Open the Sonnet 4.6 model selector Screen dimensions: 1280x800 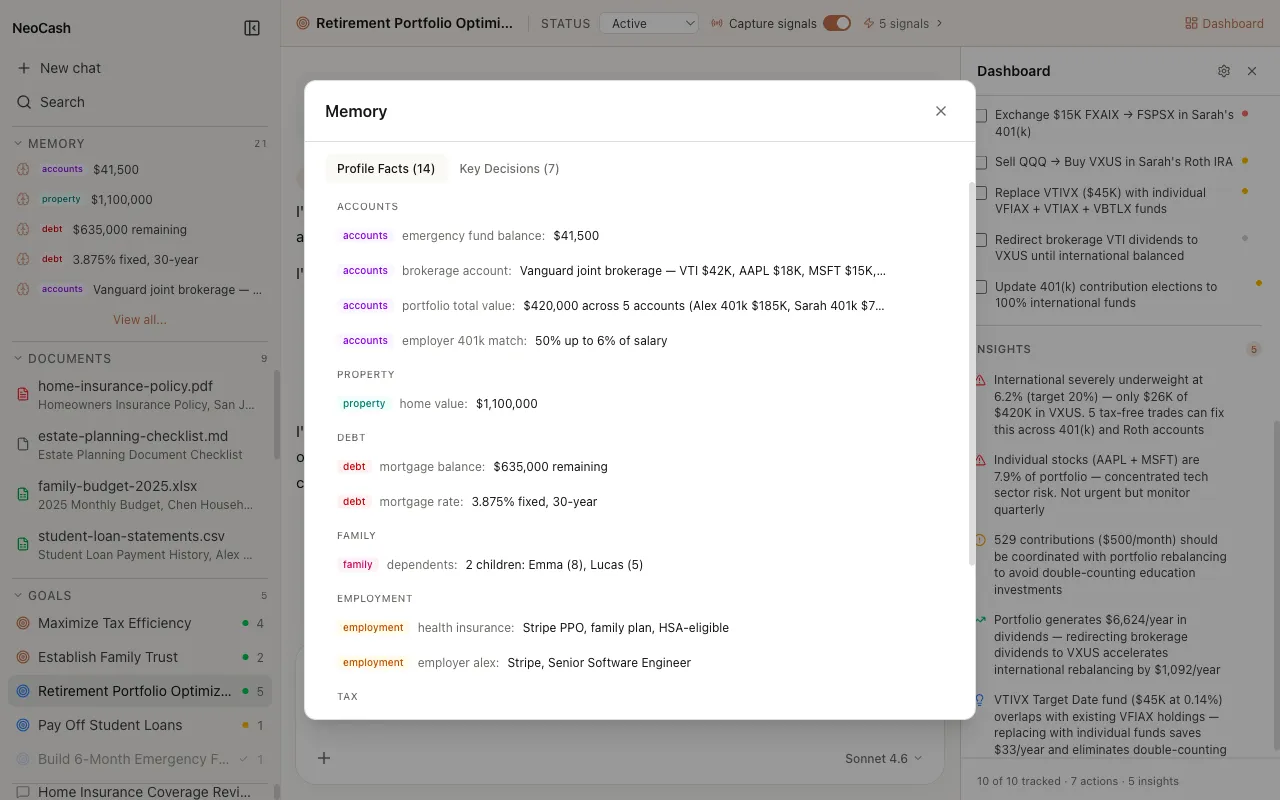click(x=883, y=758)
